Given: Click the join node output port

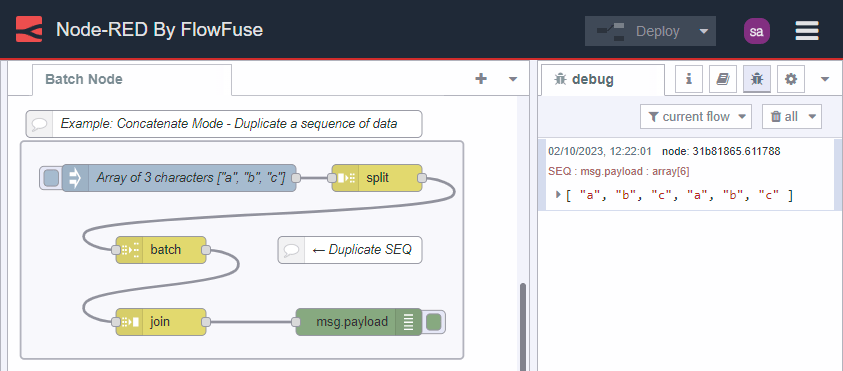Looking at the screenshot, I should [206, 322].
